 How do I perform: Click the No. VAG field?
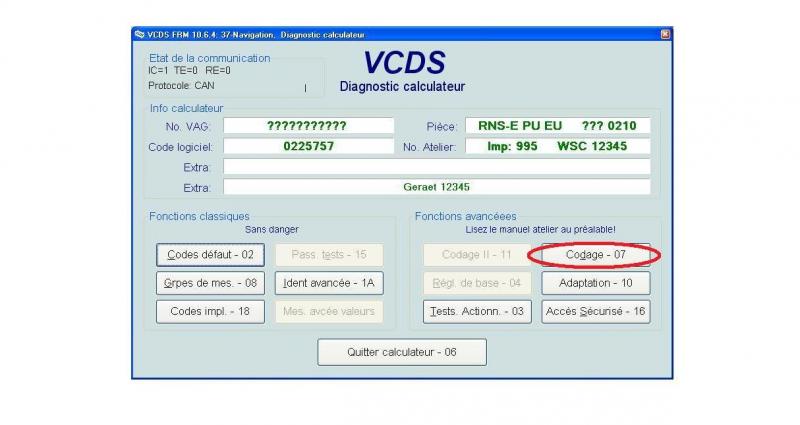click(308, 126)
